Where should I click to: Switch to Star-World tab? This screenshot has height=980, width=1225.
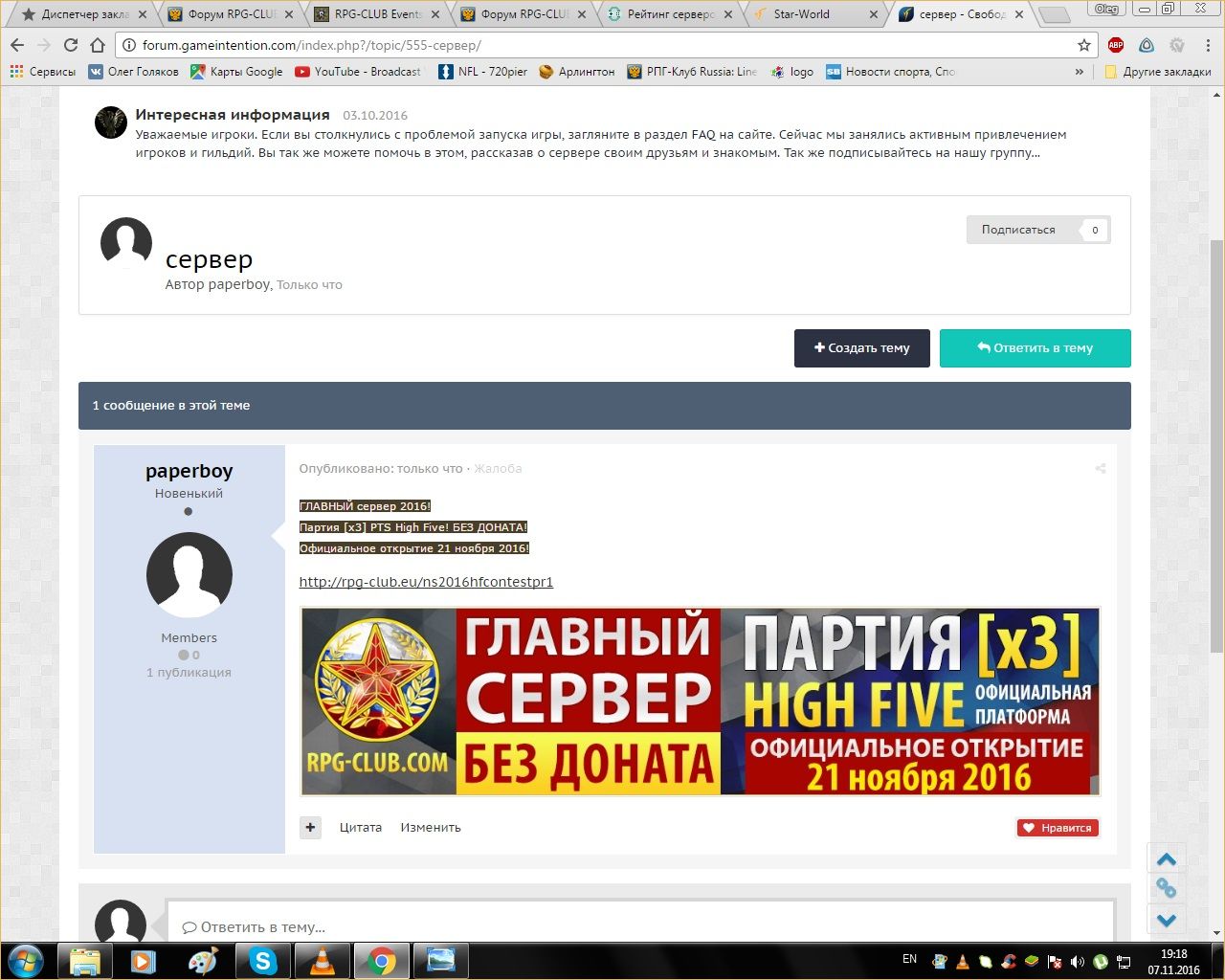point(813,14)
